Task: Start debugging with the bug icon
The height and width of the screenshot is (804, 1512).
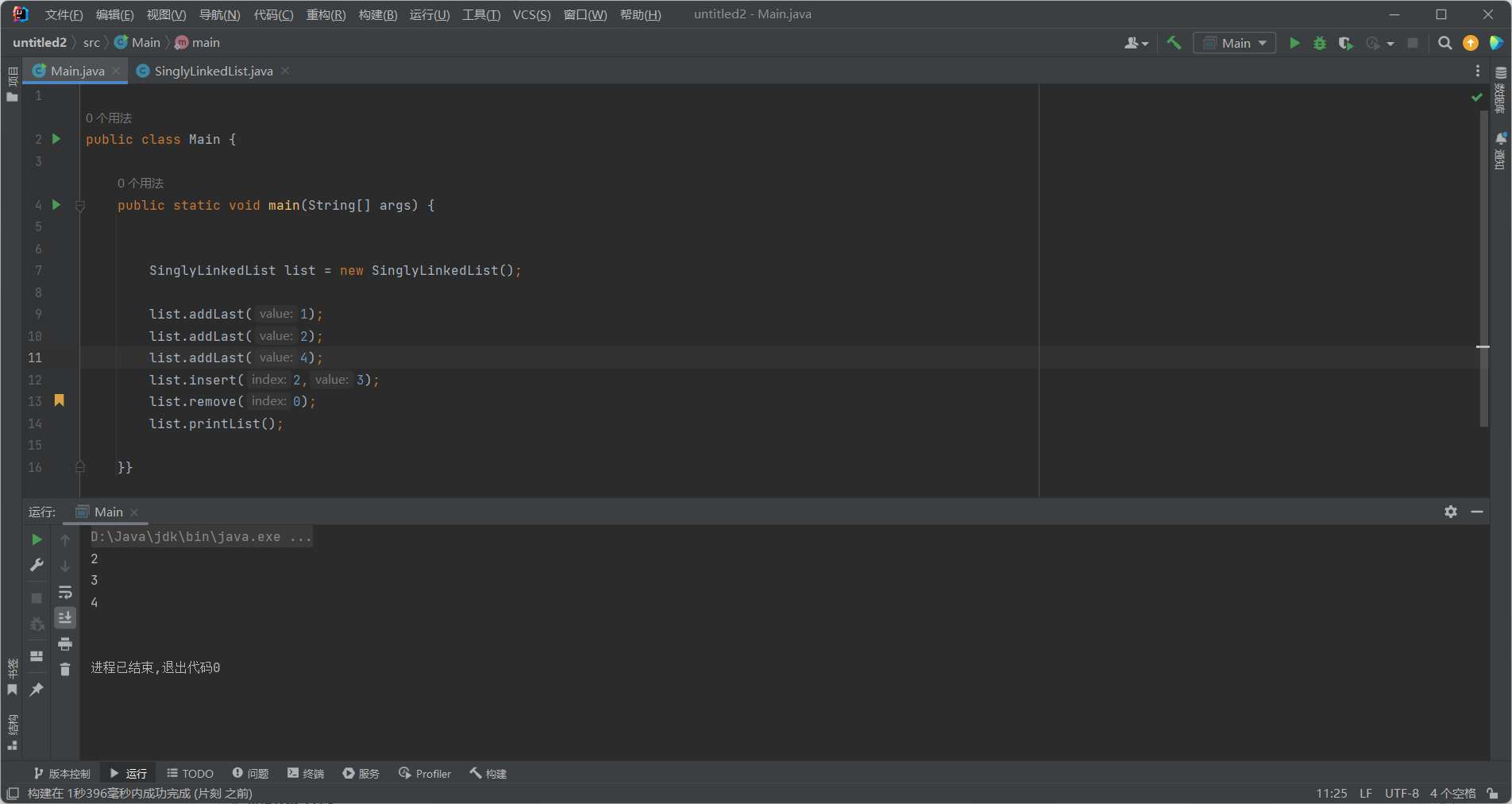Action: click(x=1320, y=43)
